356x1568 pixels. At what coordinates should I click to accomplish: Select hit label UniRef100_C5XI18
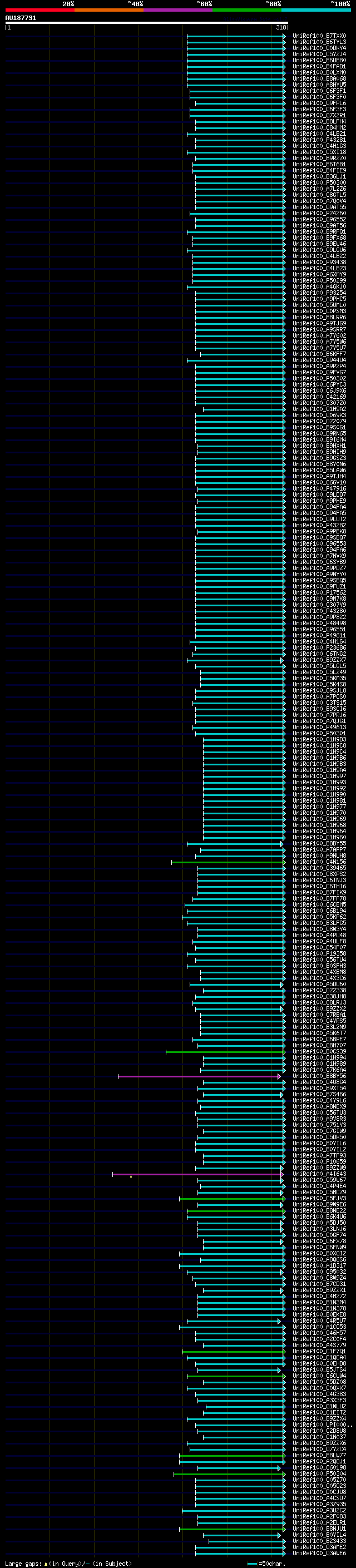coord(319,152)
